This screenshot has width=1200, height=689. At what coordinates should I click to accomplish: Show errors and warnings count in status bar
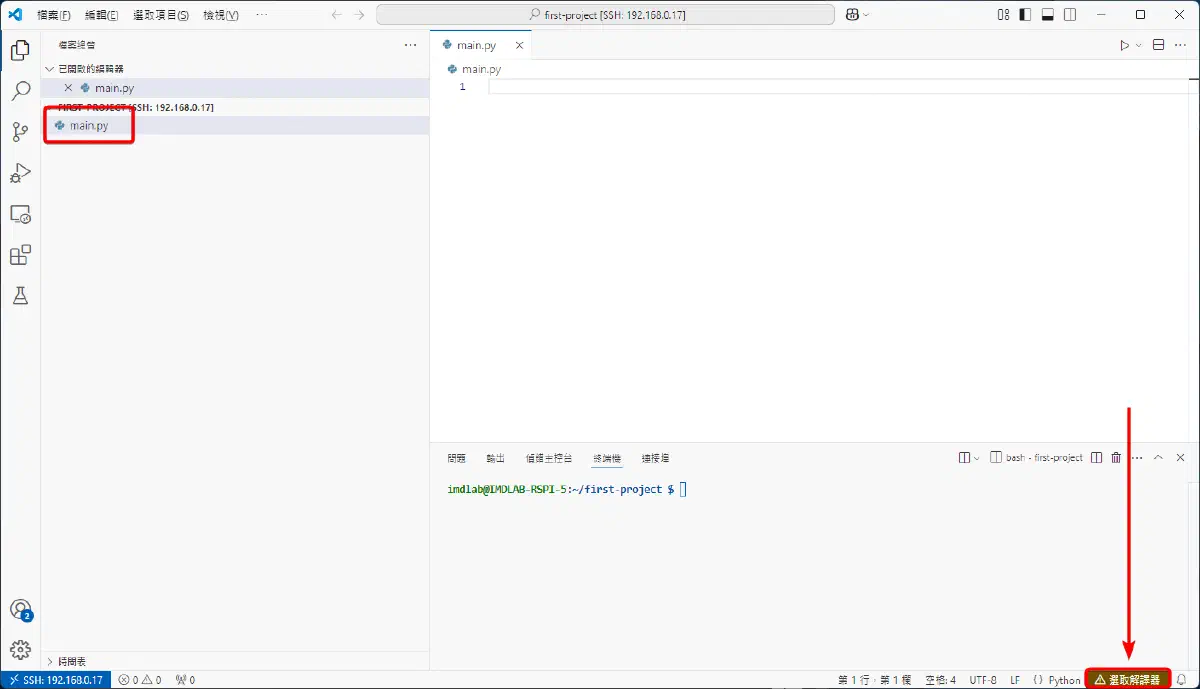click(140, 680)
